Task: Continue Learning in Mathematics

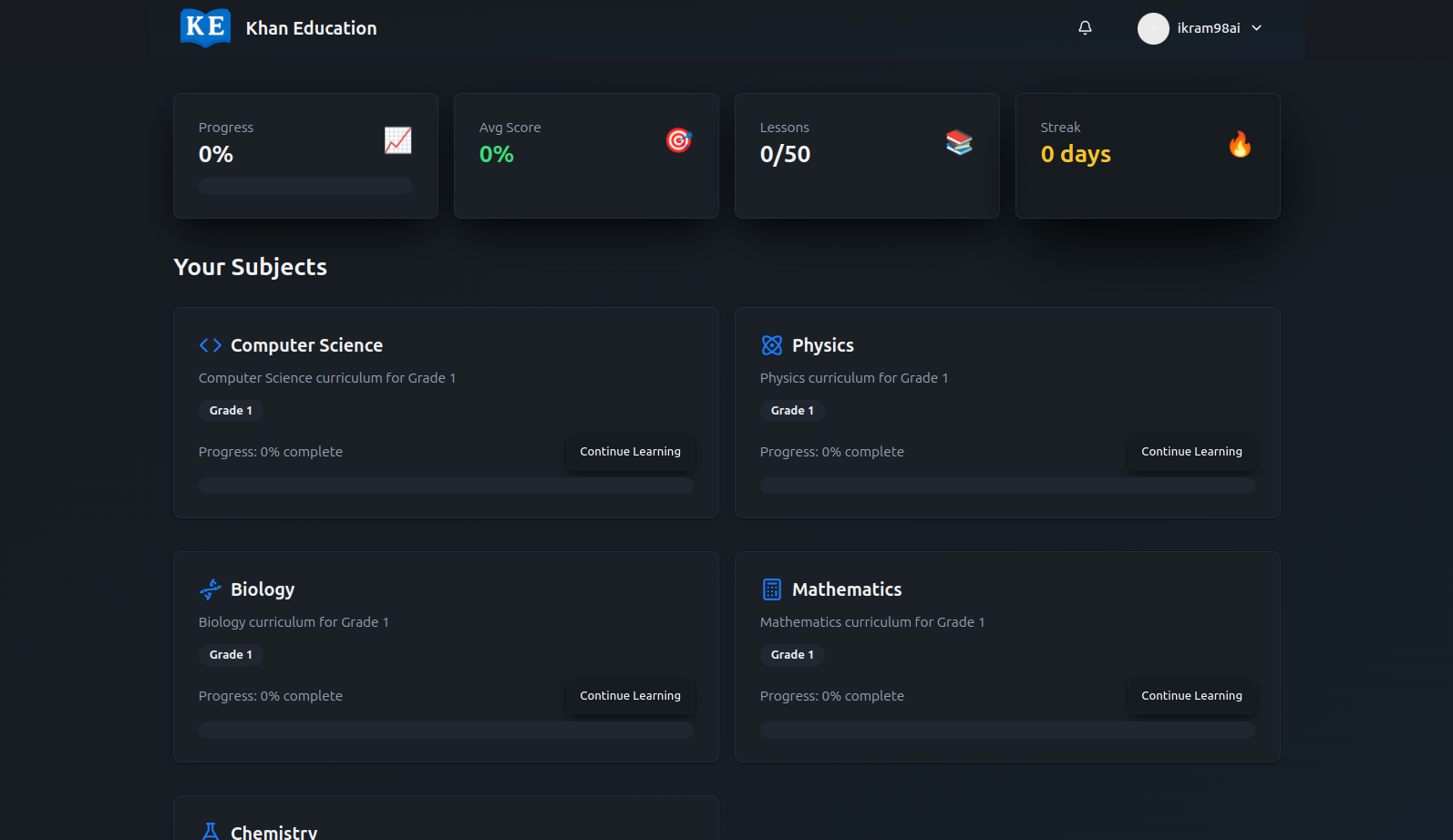Action: point(1191,696)
